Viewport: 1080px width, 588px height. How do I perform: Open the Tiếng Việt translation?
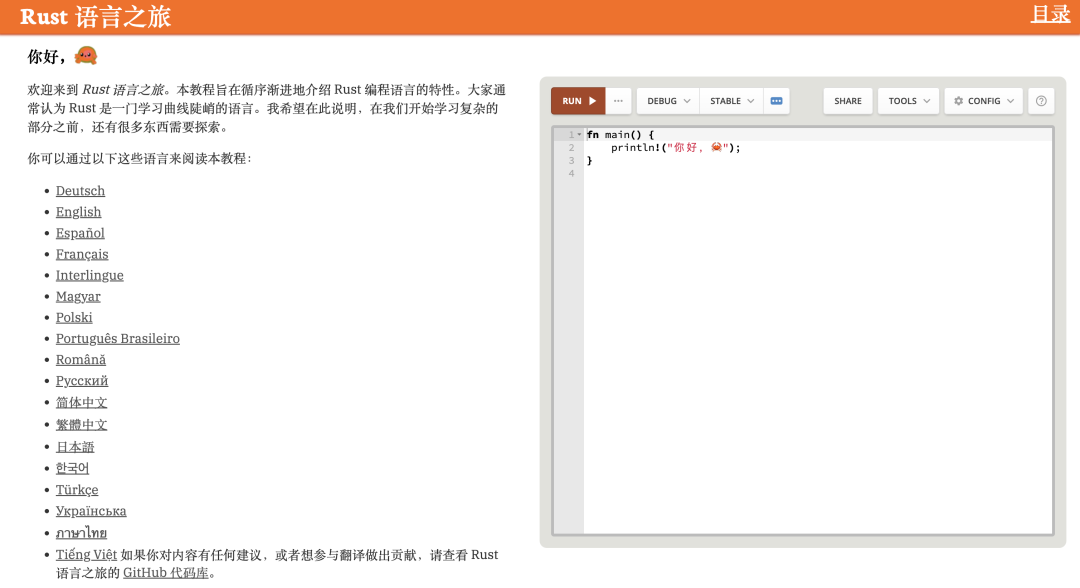[x=86, y=555]
